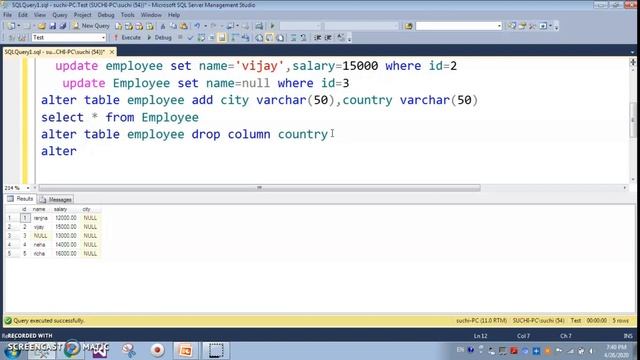The height and width of the screenshot is (360, 640).
Task: Click the Paste icon in toolbar
Action: tap(184, 26)
